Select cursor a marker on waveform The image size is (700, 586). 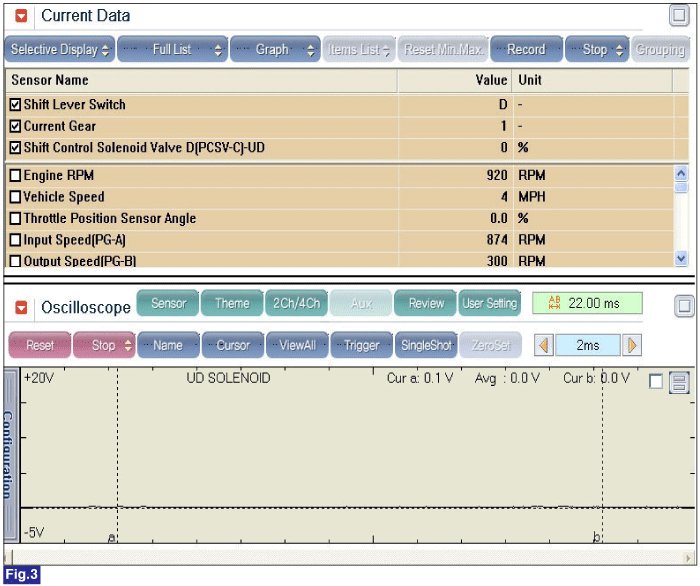tap(112, 537)
